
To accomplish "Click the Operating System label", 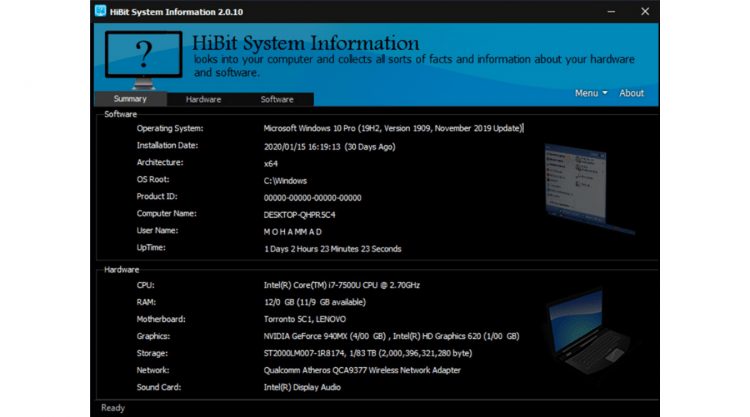I will [170, 128].
